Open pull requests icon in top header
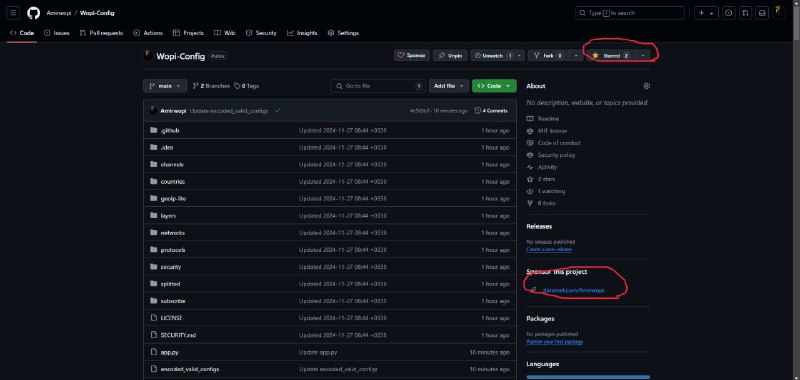The height and width of the screenshot is (380, 800). [745, 13]
